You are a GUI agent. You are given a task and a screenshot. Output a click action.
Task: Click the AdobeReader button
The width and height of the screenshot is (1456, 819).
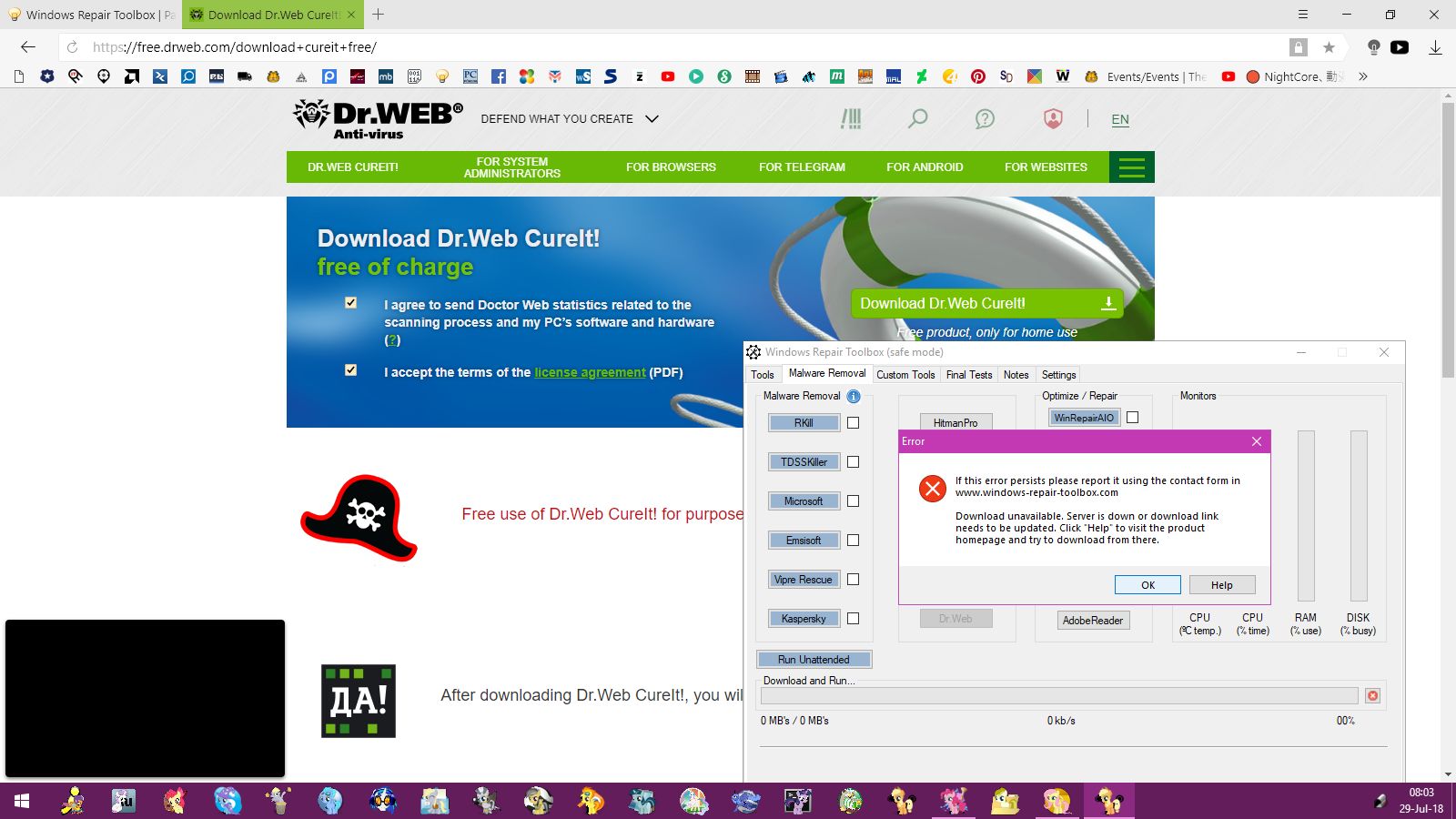click(x=1093, y=621)
